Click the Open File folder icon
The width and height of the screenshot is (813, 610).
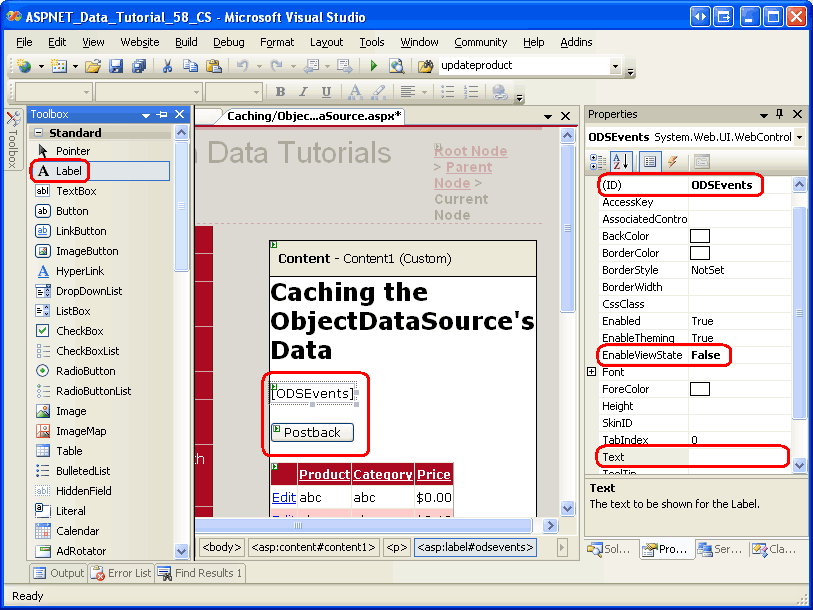(x=93, y=66)
